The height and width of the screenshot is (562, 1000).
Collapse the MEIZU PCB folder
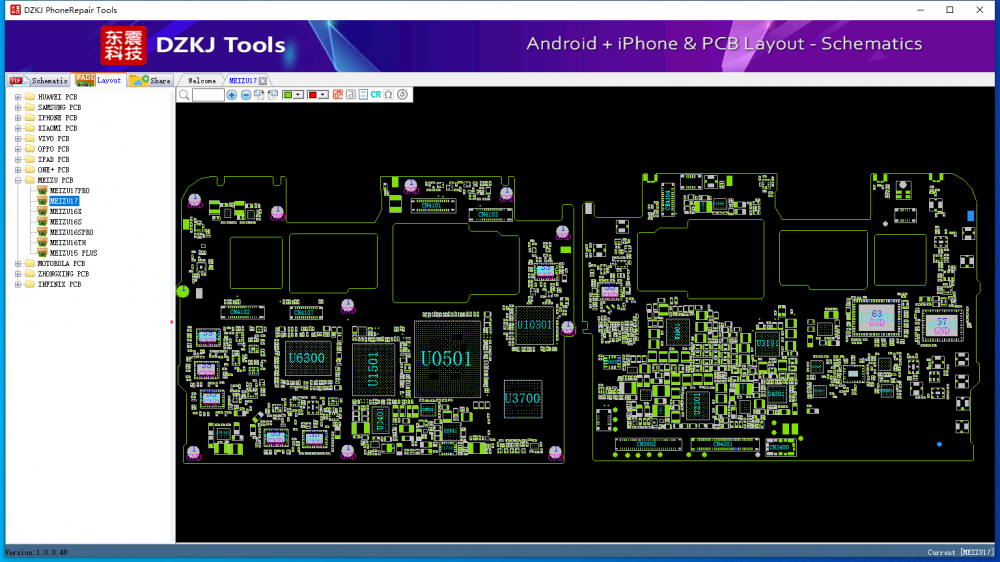[x=18, y=180]
